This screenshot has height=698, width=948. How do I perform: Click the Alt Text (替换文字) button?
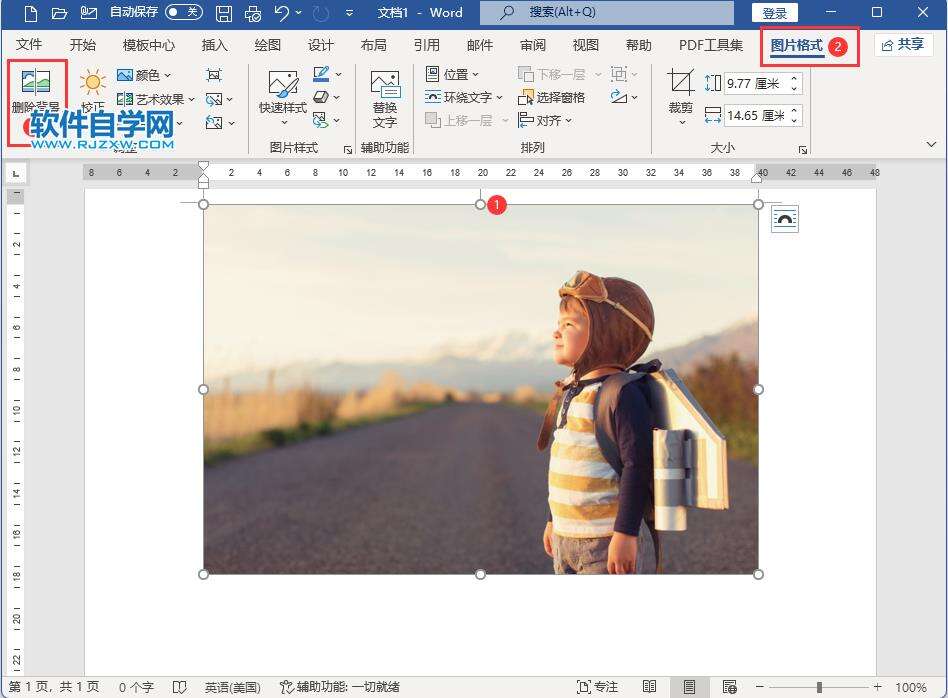click(385, 99)
